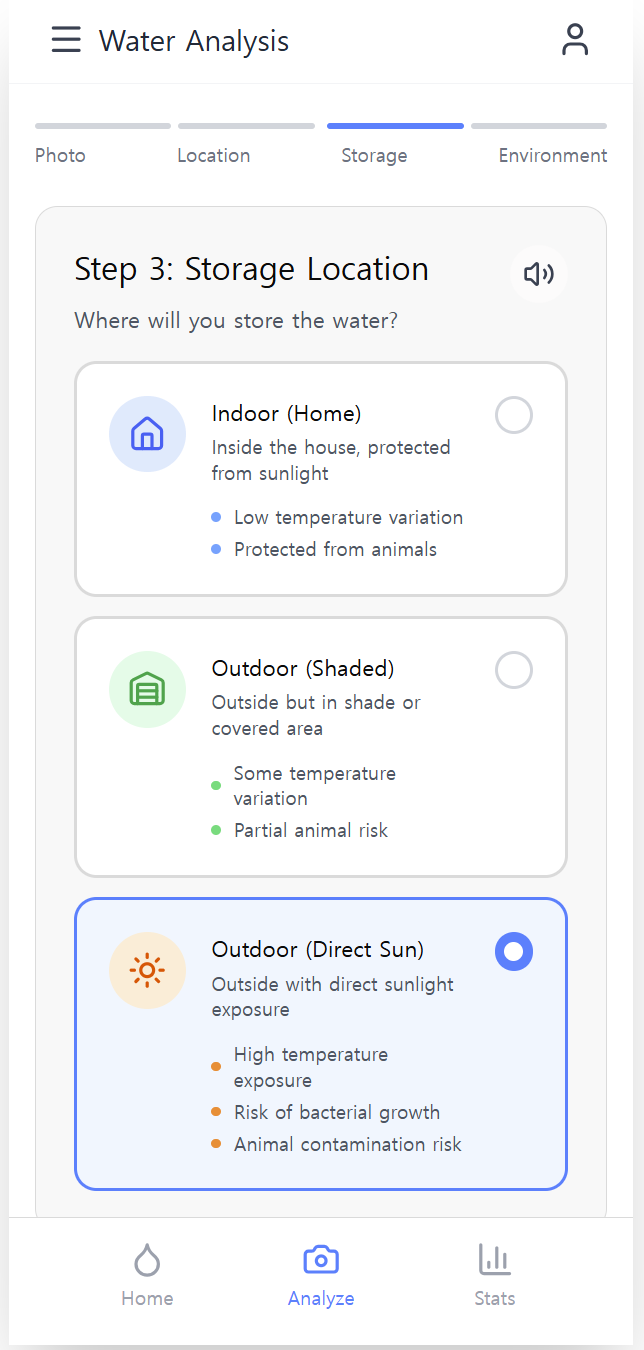Go to the Location step tab
Screen dimensions: 644x1350
214,155
